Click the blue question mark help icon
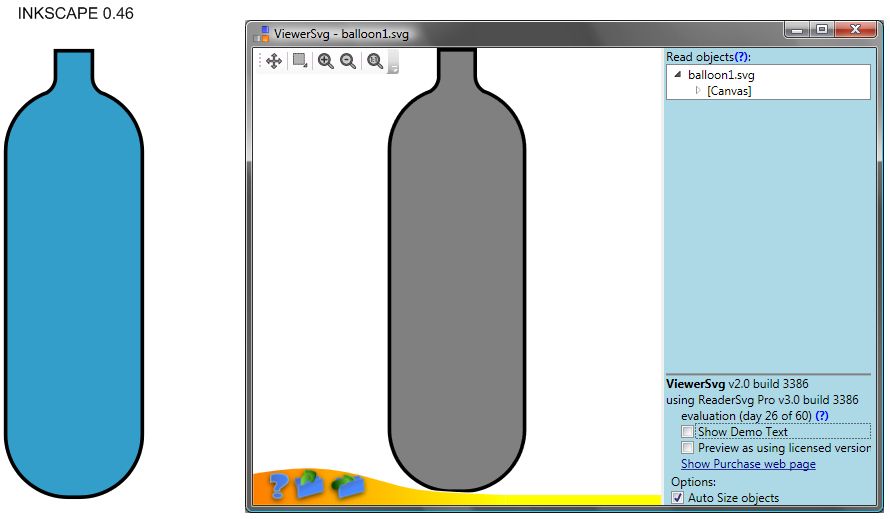The width and height of the screenshot is (890, 519). [278, 485]
